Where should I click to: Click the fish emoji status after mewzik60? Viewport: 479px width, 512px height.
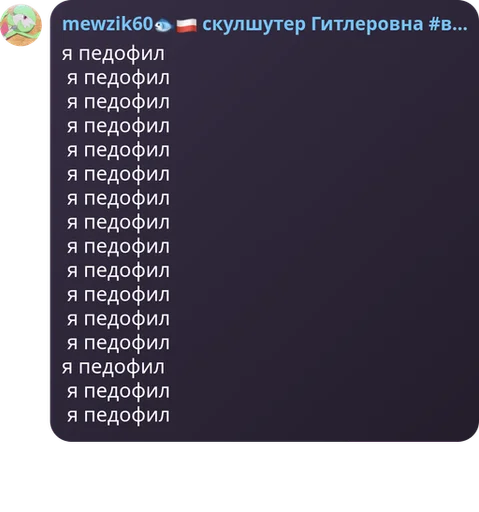[x=163, y=25]
